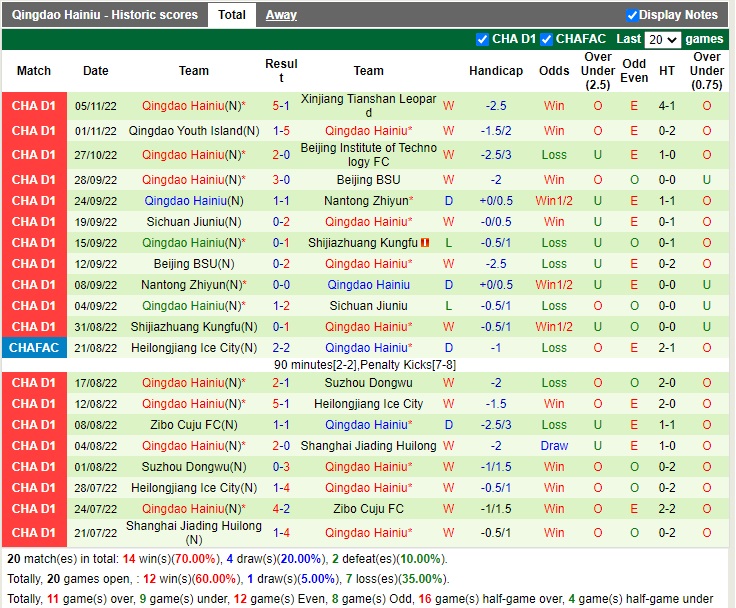Click Beijing Institute of Technology FC link

pyautogui.click(x=368, y=155)
